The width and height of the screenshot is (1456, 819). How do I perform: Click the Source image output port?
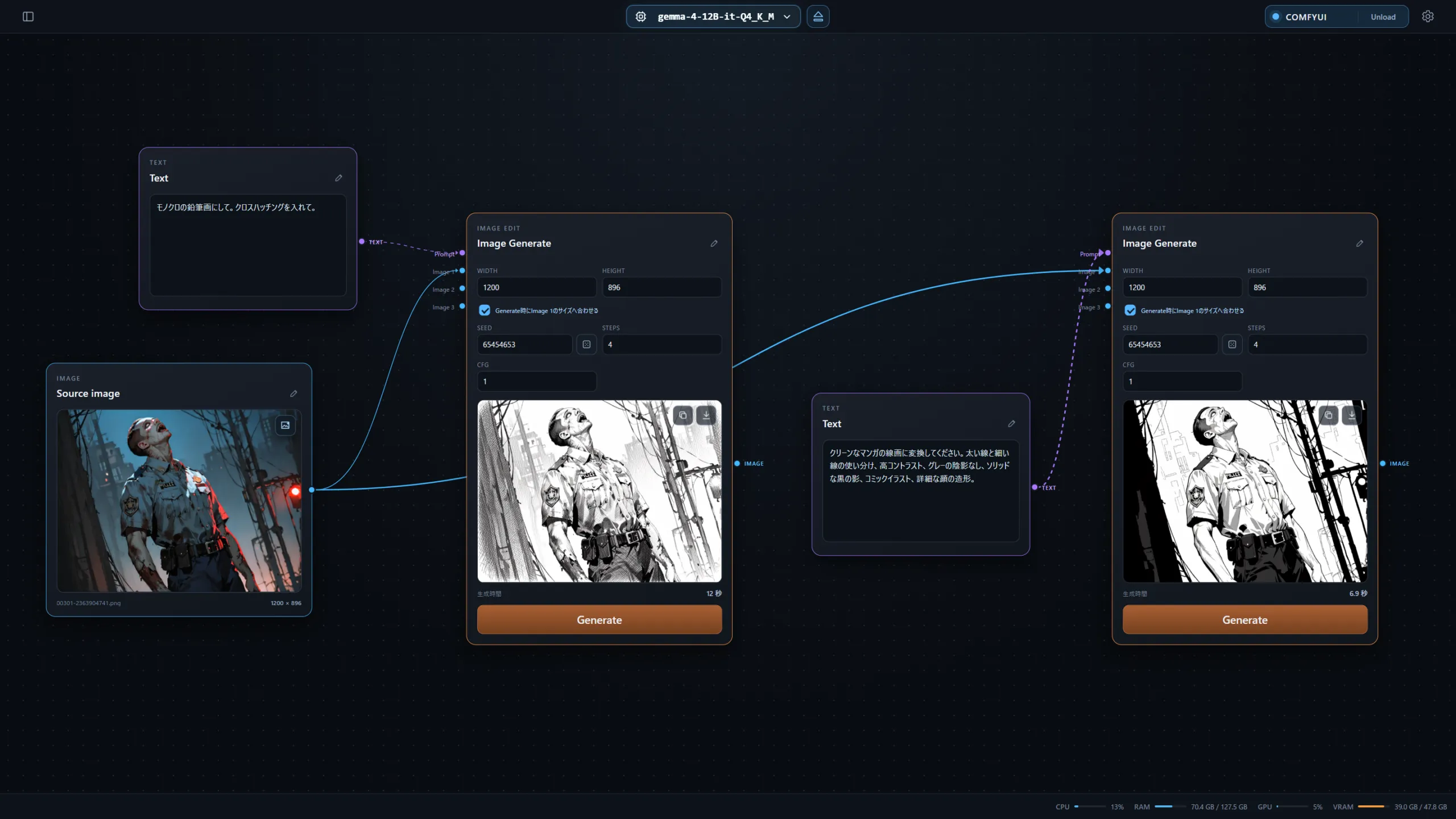(312, 490)
